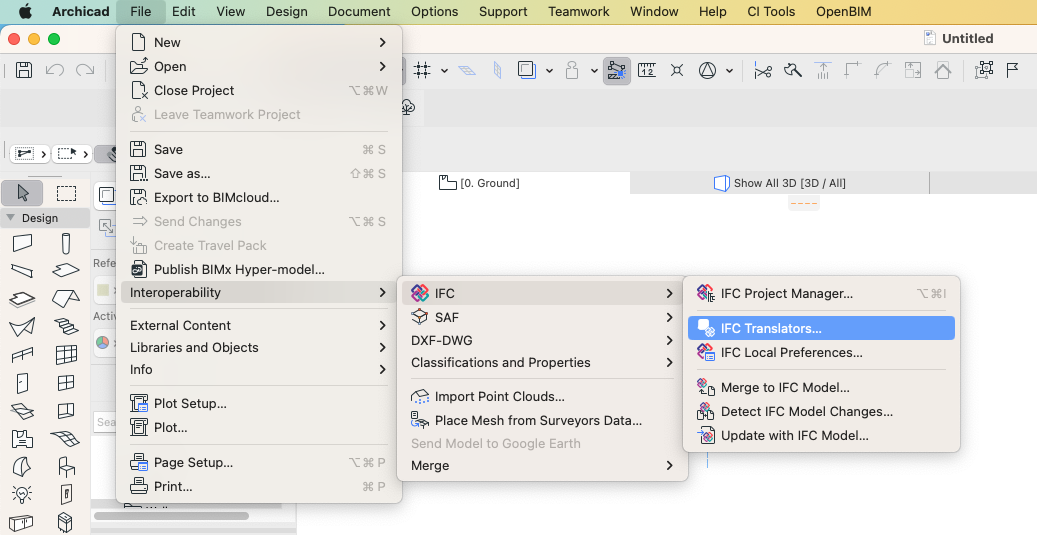Open the OpenBIM menu

click(843, 11)
